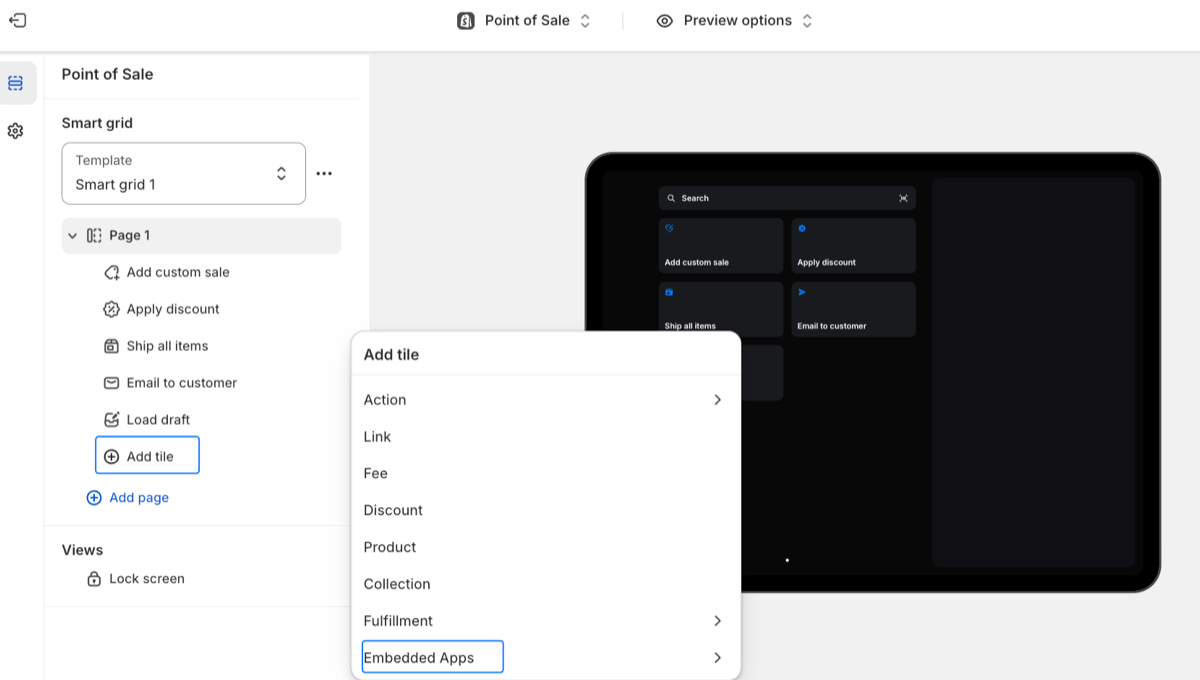This screenshot has height=680, width=1200.
Task: Click the Add custom sale tile icon
Action: 112,273
